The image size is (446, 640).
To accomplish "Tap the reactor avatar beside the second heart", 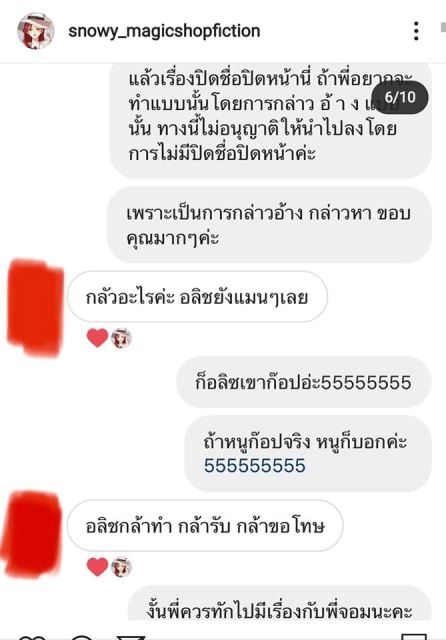I will [121, 567].
